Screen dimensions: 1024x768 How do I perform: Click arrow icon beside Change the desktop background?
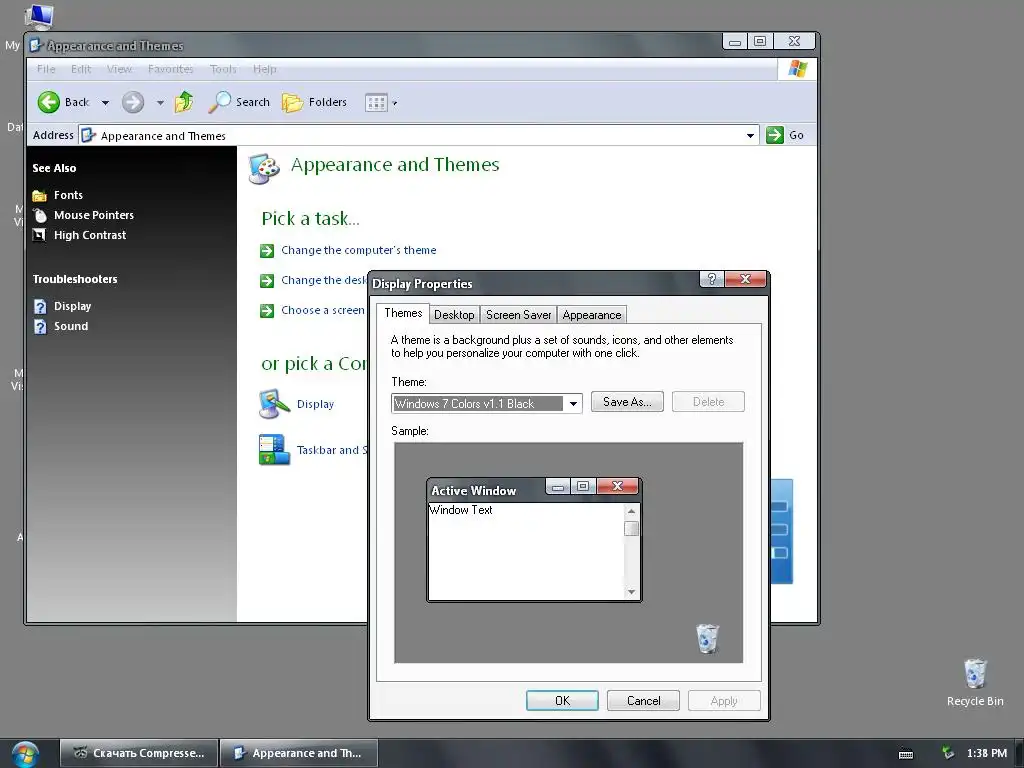267,281
